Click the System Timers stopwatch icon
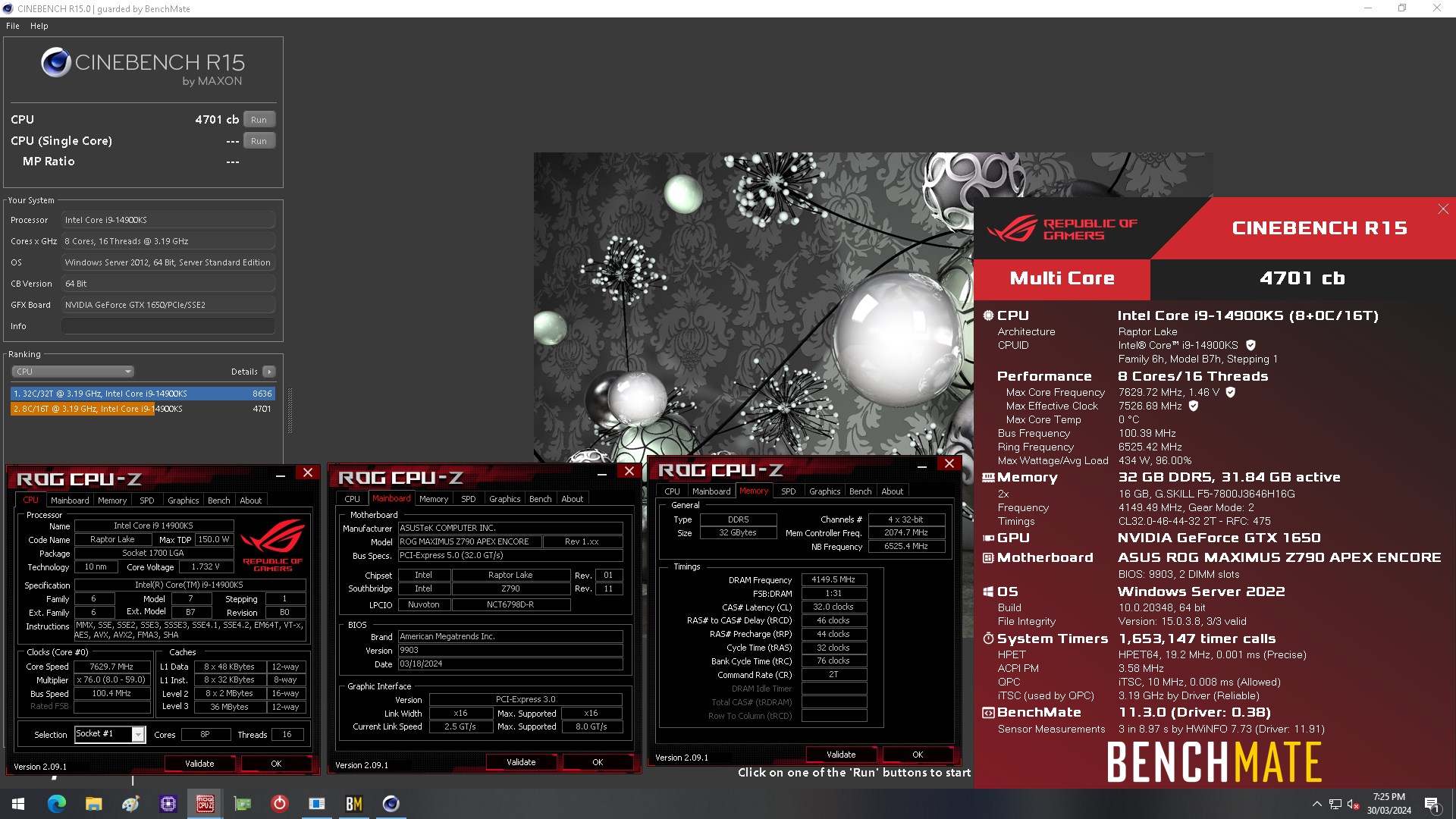This screenshot has height=819, width=1456. tap(988, 639)
